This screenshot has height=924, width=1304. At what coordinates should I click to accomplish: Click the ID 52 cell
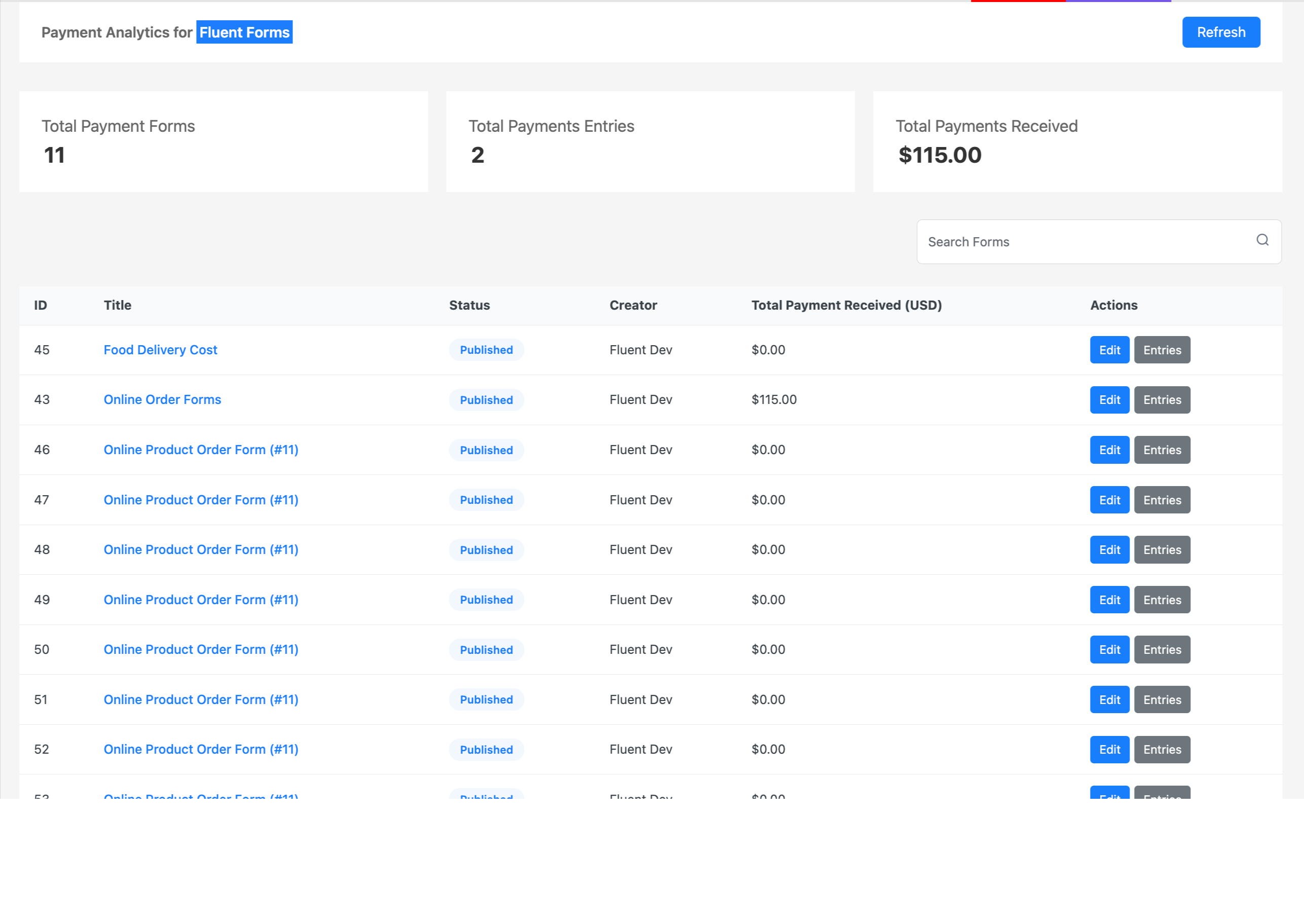coord(42,749)
